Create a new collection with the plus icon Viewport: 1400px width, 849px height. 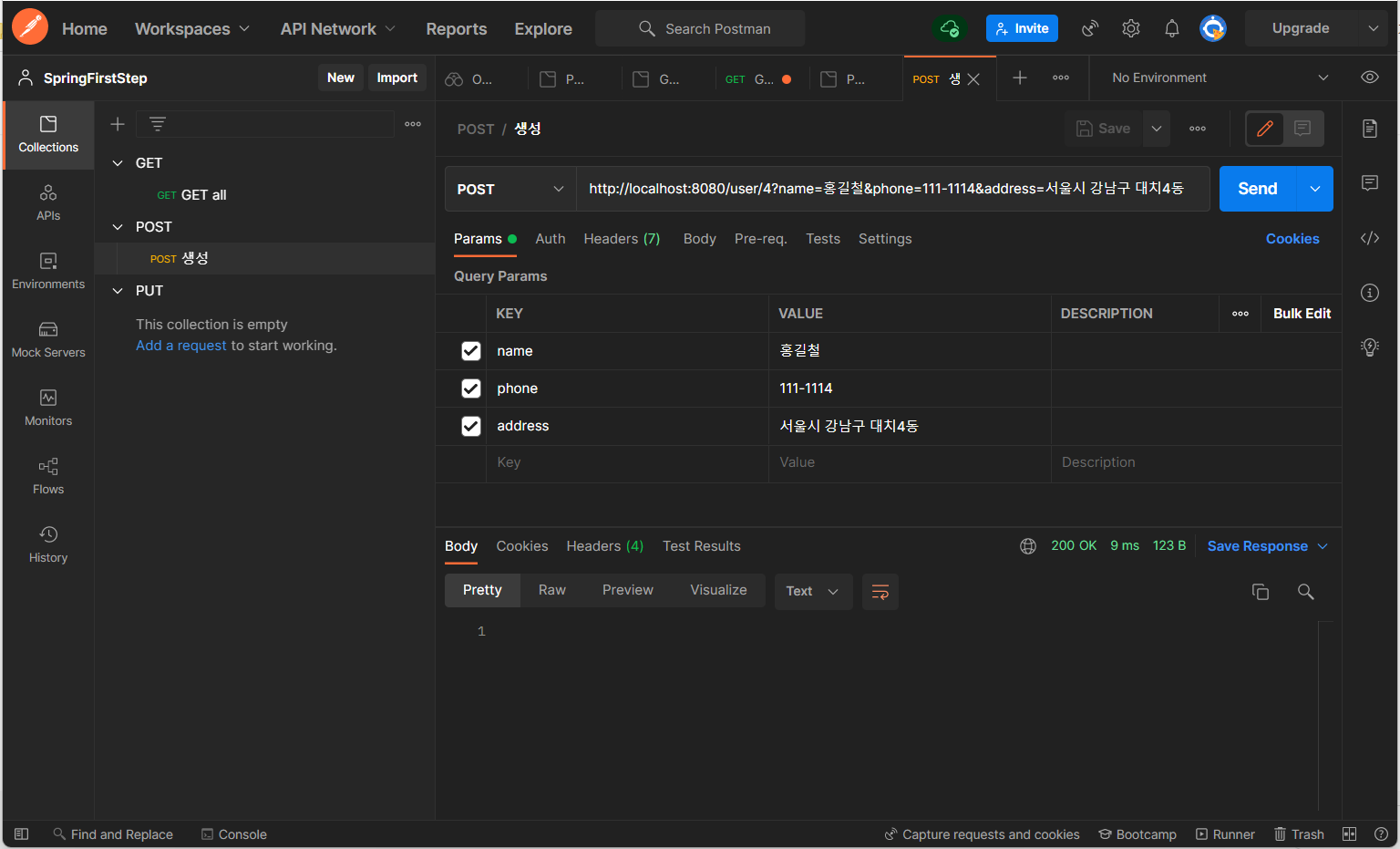118,124
